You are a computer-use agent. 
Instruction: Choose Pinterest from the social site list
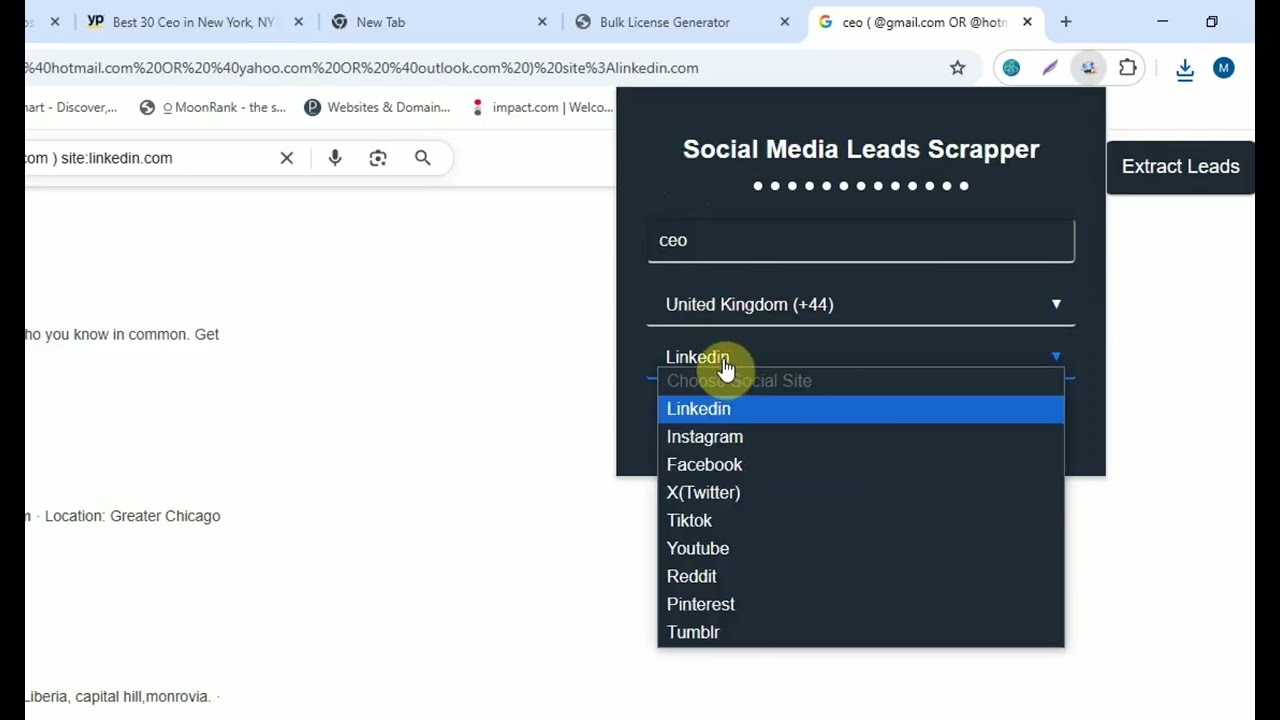coord(861,605)
